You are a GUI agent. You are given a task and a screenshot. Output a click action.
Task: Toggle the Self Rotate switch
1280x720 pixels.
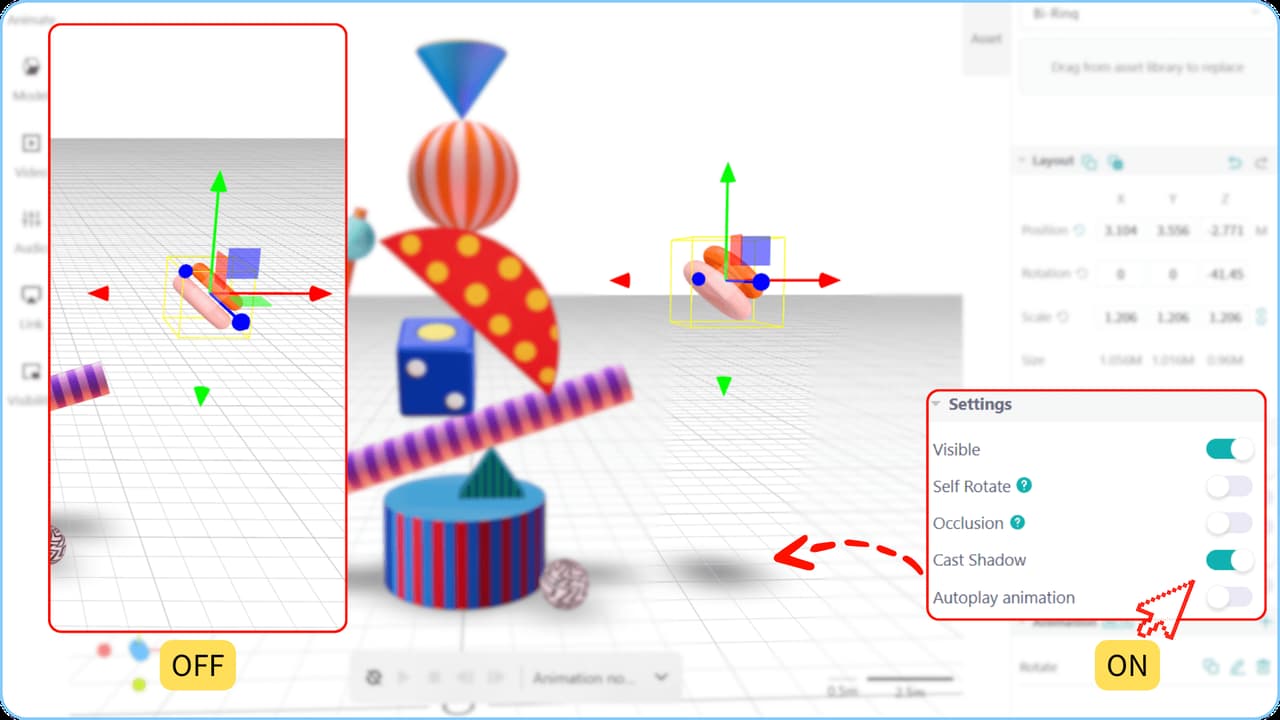[x=1229, y=486]
